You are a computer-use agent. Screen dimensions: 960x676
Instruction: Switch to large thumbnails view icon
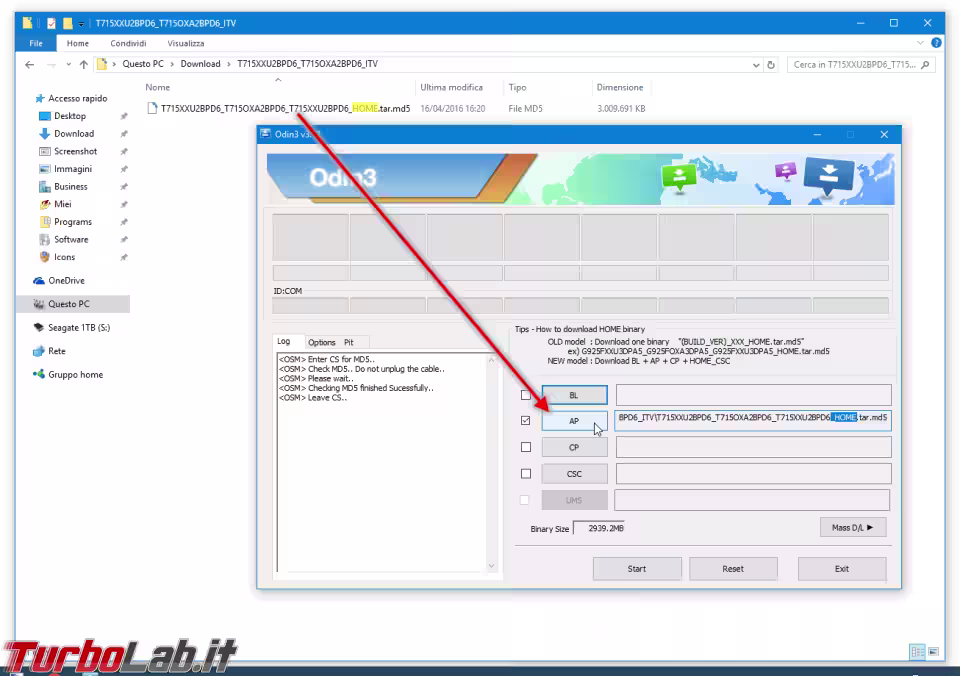pyautogui.click(x=934, y=652)
